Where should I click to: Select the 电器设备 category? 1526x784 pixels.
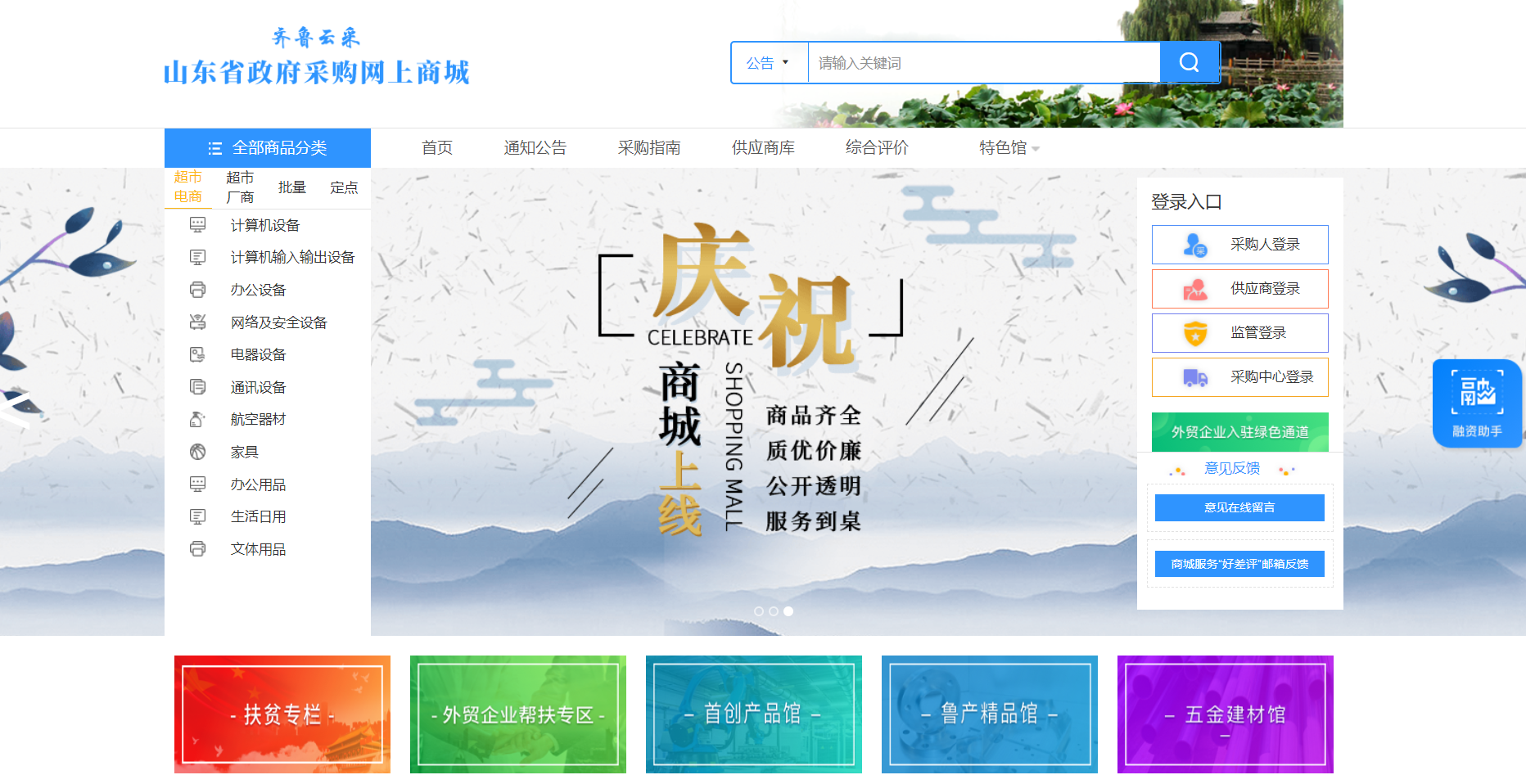coord(258,354)
